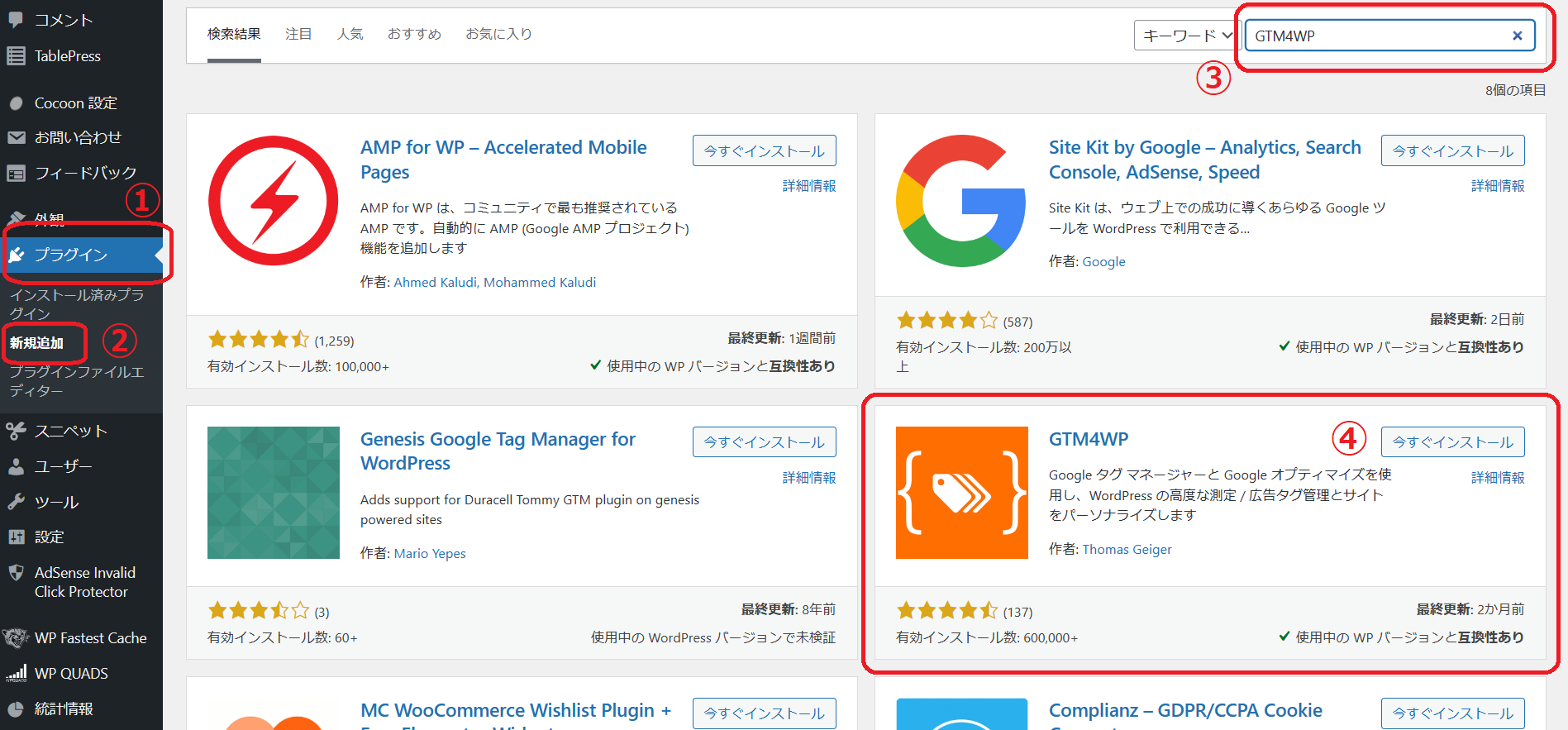Clear the search field with the X icon
Image resolution: width=1568 pixels, height=730 pixels.
[1518, 36]
